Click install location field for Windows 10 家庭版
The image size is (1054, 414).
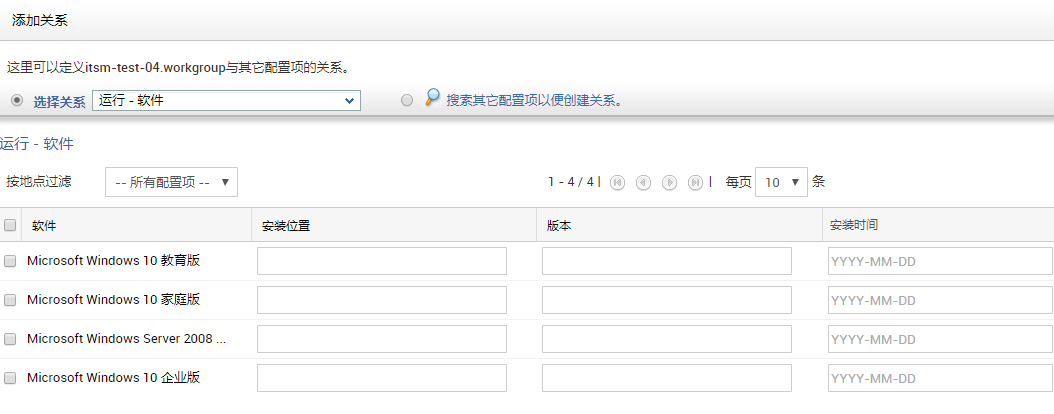click(382, 300)
